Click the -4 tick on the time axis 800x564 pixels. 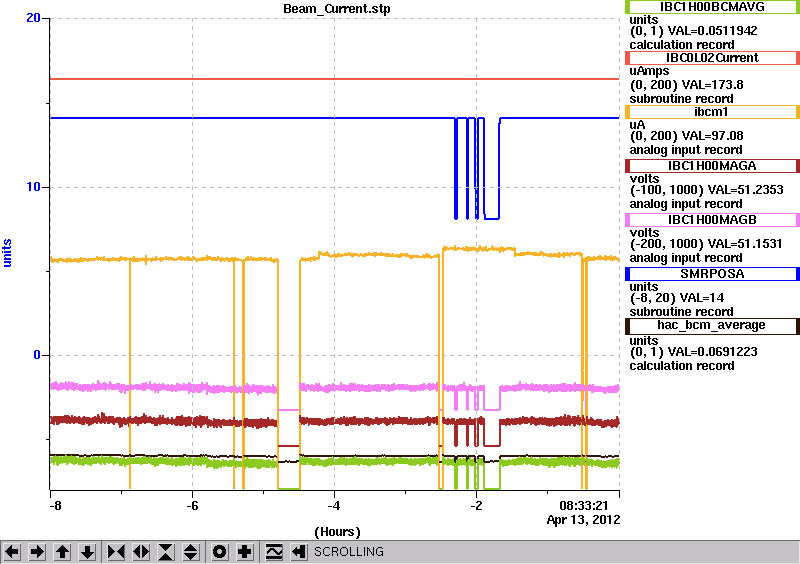[x=334, y=506]
